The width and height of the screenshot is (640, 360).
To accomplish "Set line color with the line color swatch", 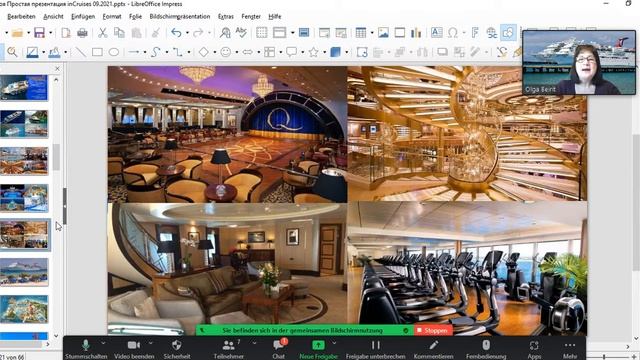I will pos(32,52).
